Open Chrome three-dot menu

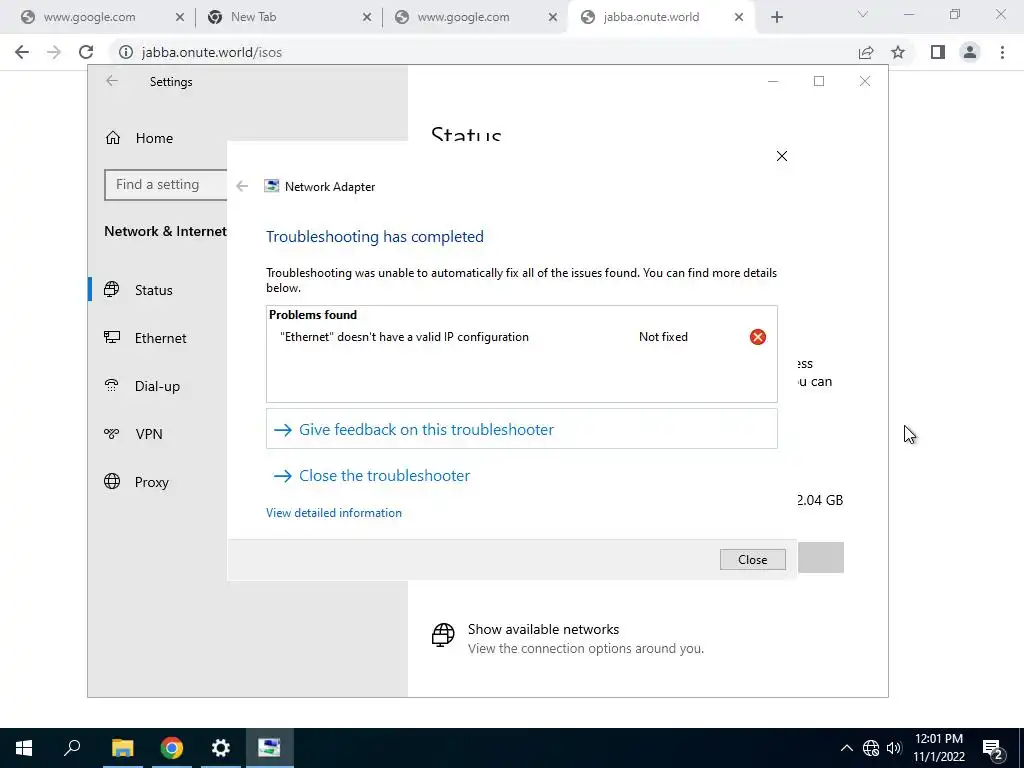coord(1002,52)
